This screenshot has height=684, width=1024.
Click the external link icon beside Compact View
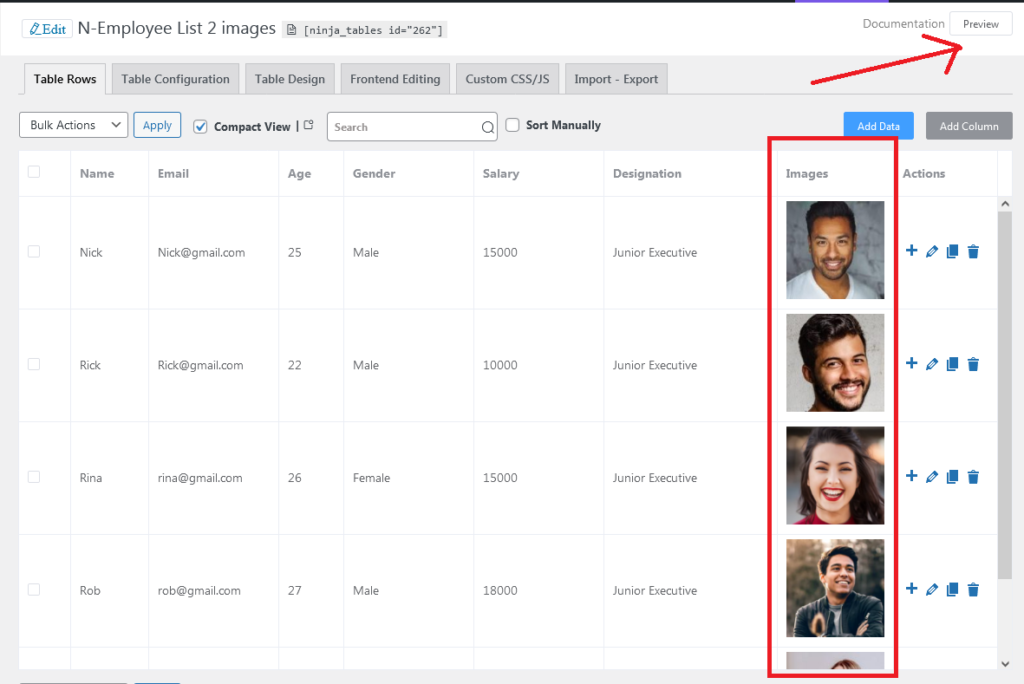[308, 125]
